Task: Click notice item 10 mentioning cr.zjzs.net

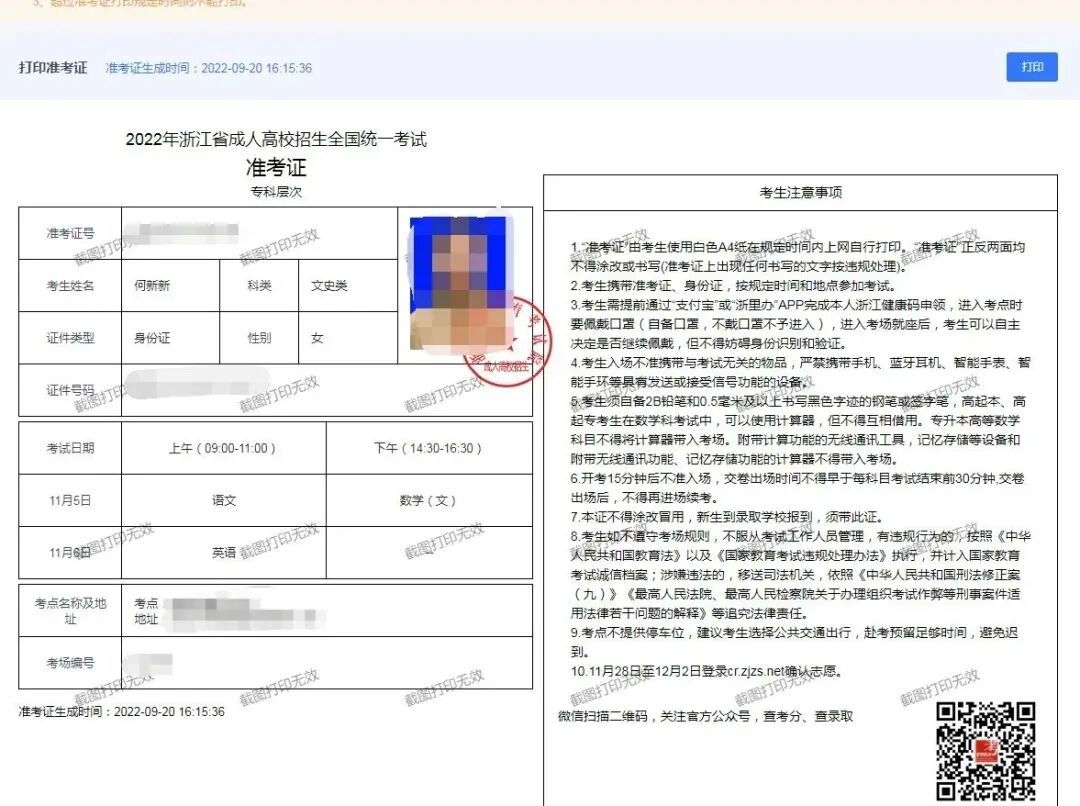Action: (706, 671)
